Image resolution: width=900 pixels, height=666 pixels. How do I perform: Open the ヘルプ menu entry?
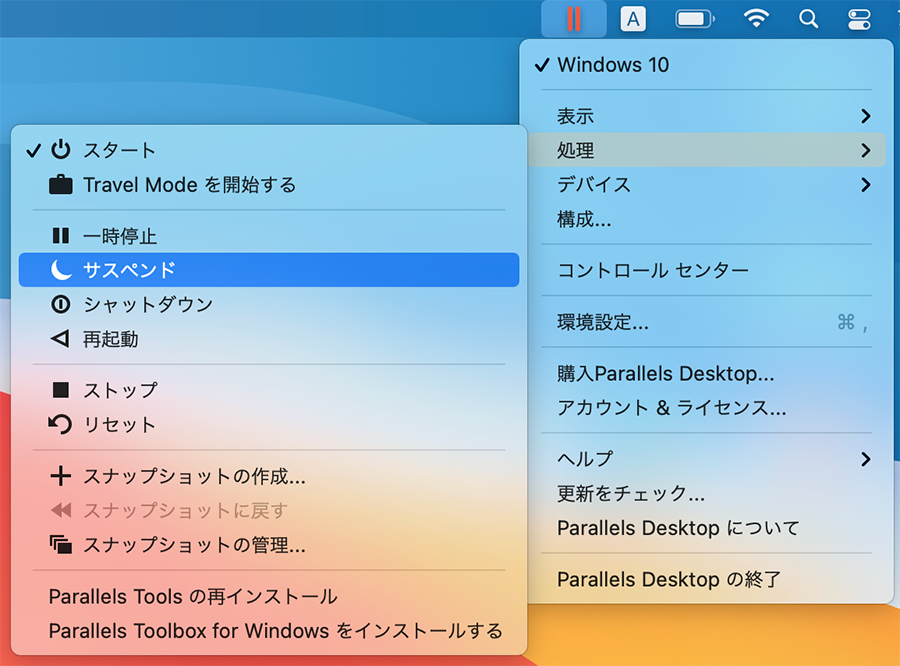(x=707, y=459)
